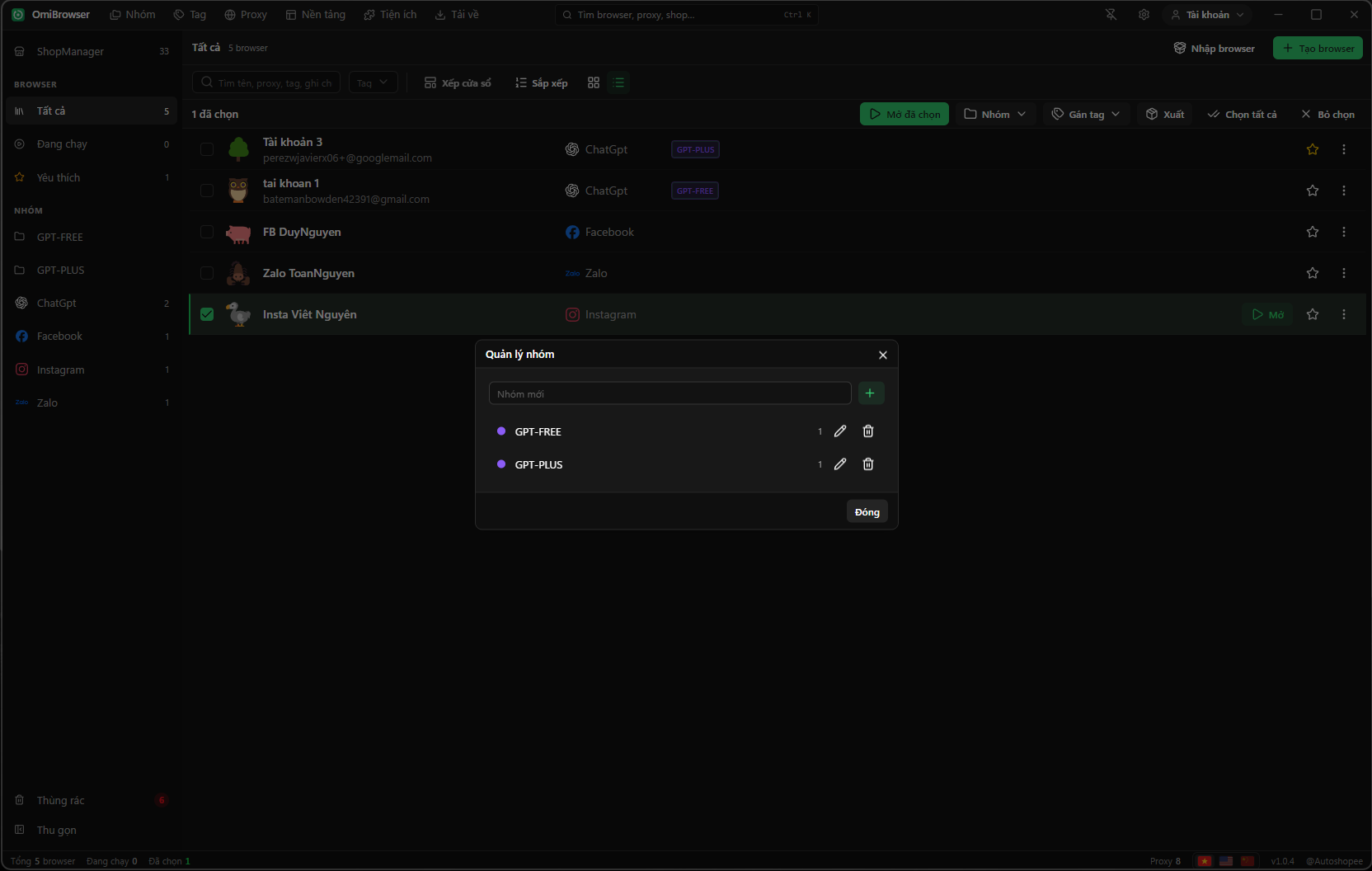Open the Tài khoản account dropdown
Screen dimensions: 1372x871
pyautogui.click(x=1207, y=15)
